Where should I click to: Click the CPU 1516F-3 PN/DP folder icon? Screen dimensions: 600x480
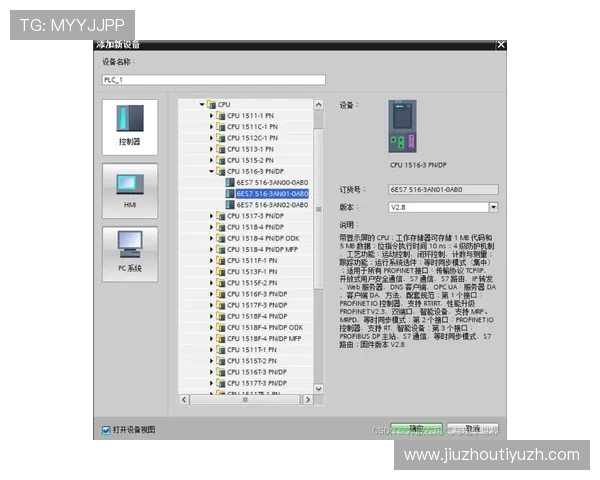(x=220, y=294)
